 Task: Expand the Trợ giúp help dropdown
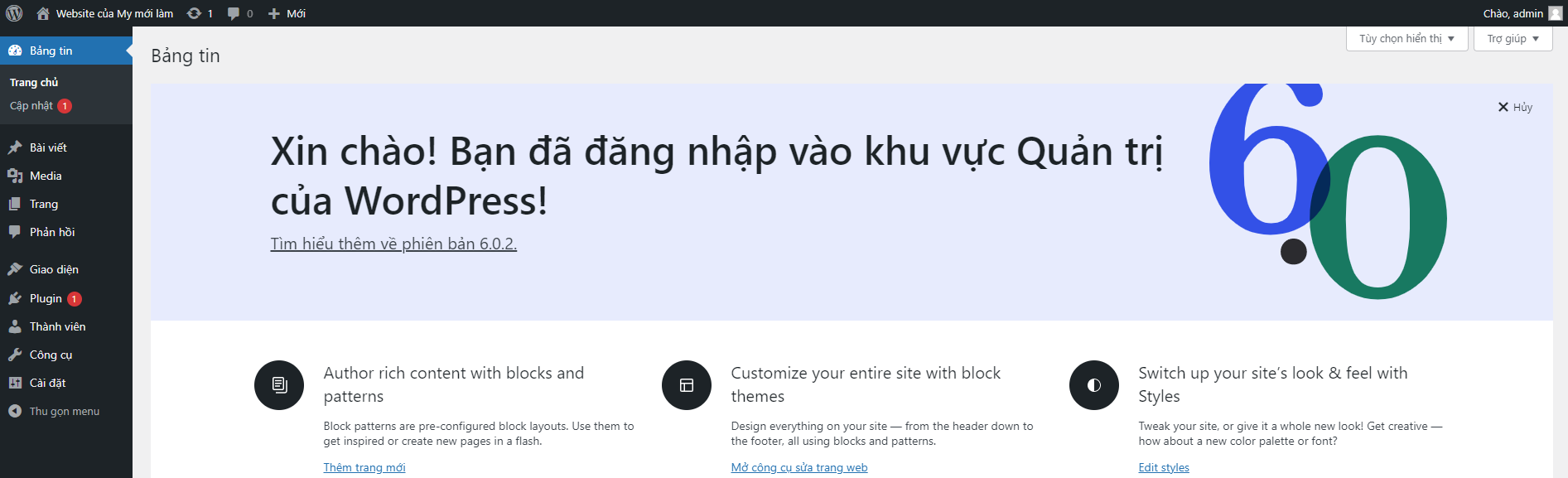tap(1513, 39)
